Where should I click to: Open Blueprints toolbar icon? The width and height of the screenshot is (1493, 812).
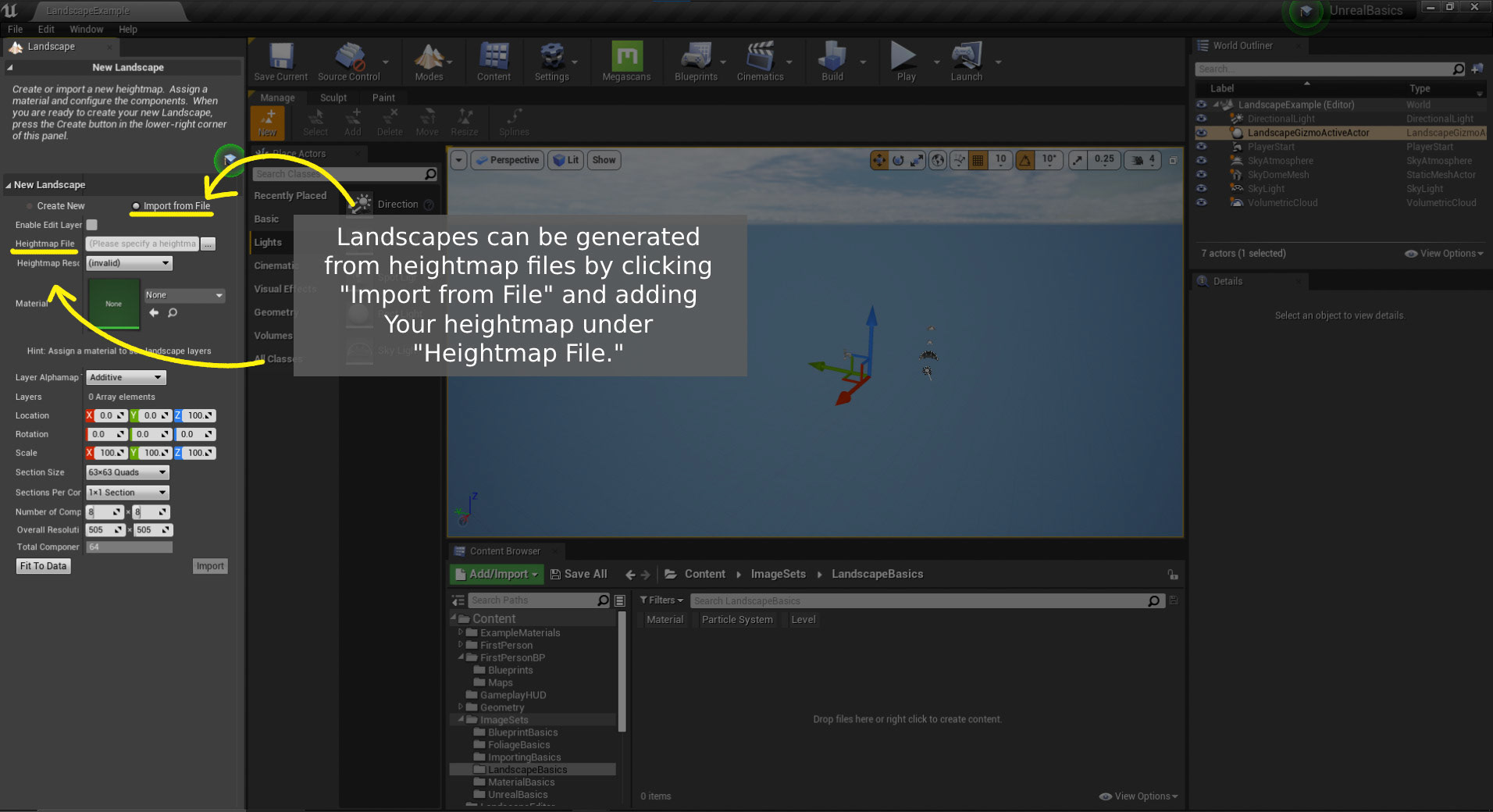click(696, 62)
